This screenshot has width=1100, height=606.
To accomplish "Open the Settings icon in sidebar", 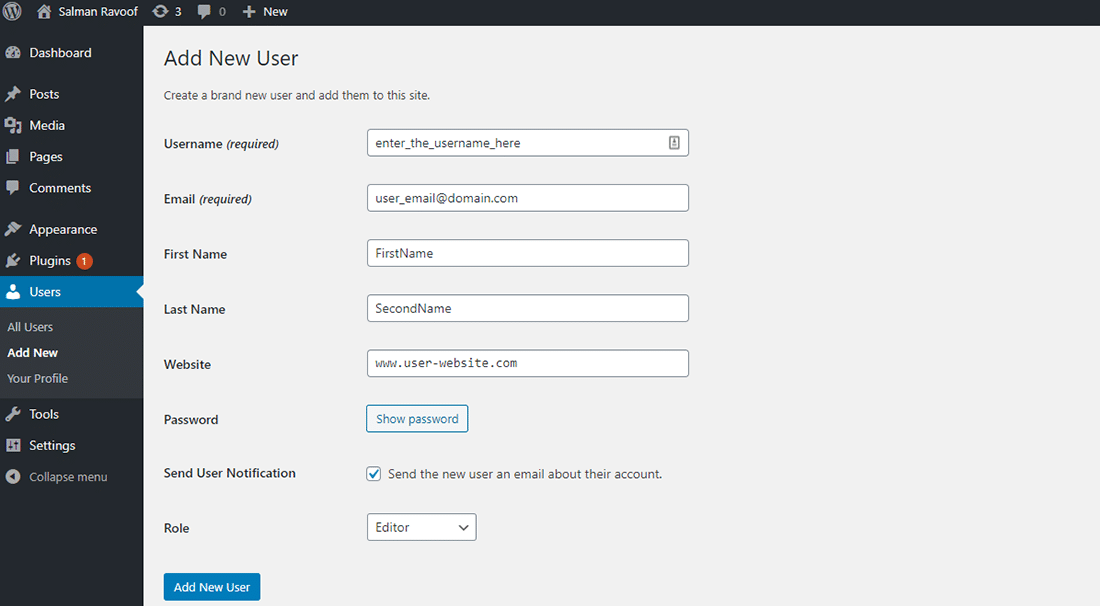I will [x=16, y=444].
